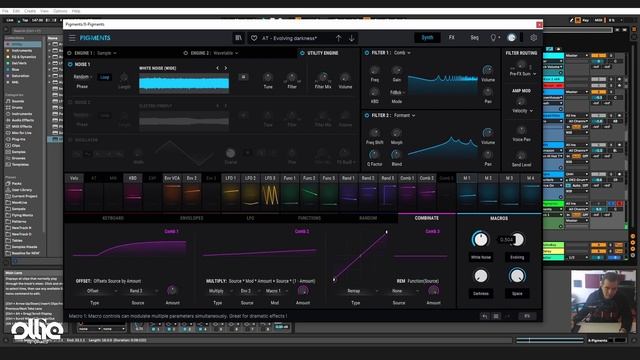
Task: Open the Pigments hamburger menu
Action: coord(72,38)
